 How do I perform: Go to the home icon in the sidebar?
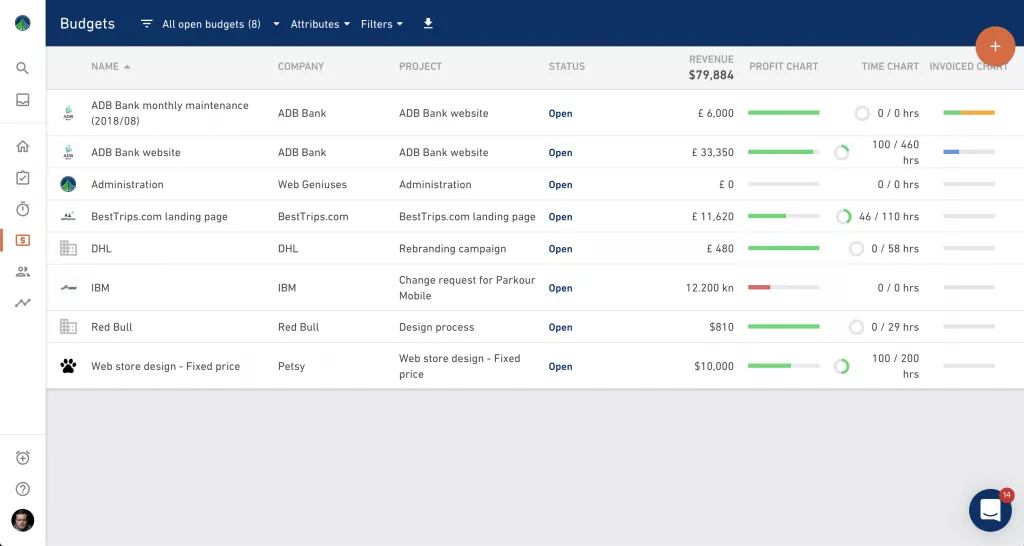(22, 146)
